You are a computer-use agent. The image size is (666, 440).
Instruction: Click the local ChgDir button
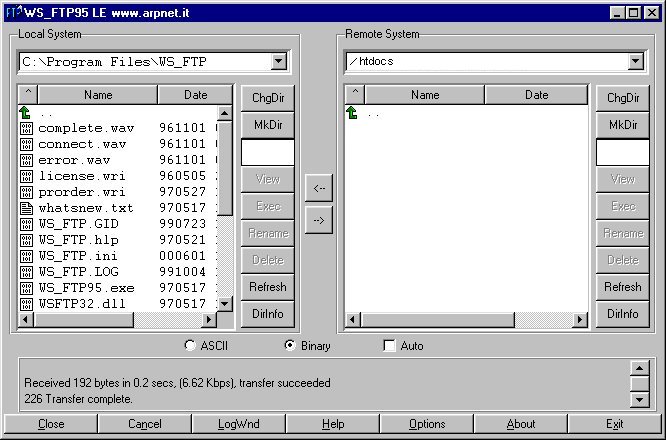click(267, 97)
